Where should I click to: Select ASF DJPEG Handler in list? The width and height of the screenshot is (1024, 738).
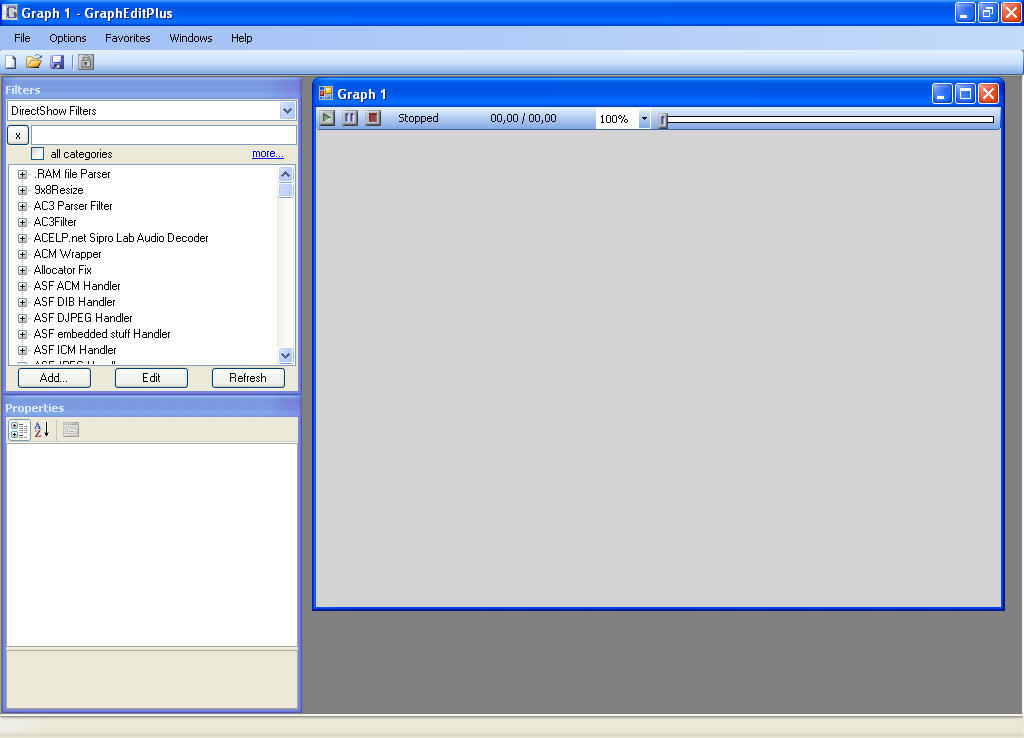tap(83, 318)
